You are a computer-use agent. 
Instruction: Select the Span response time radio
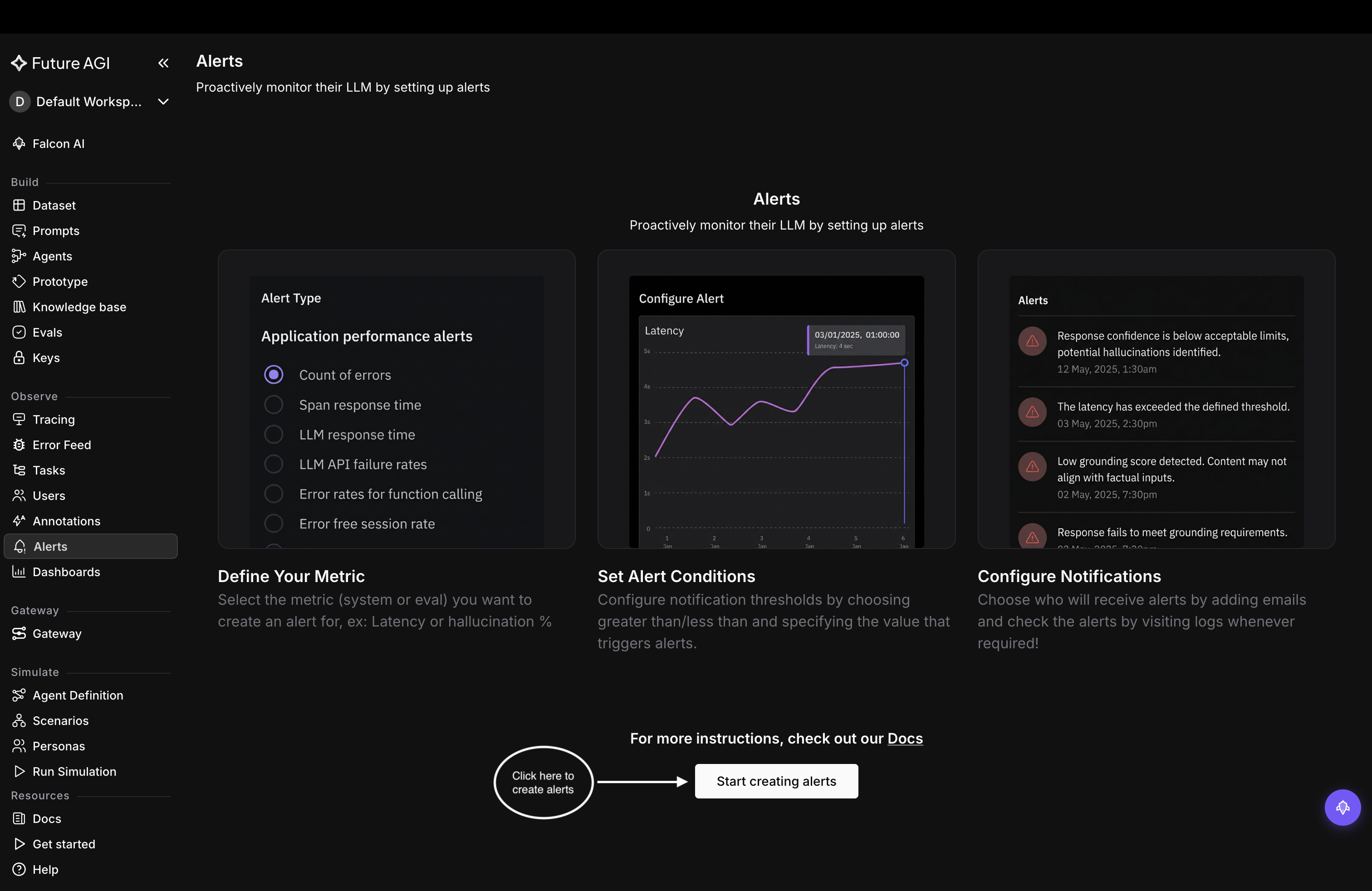click(273, 405)
